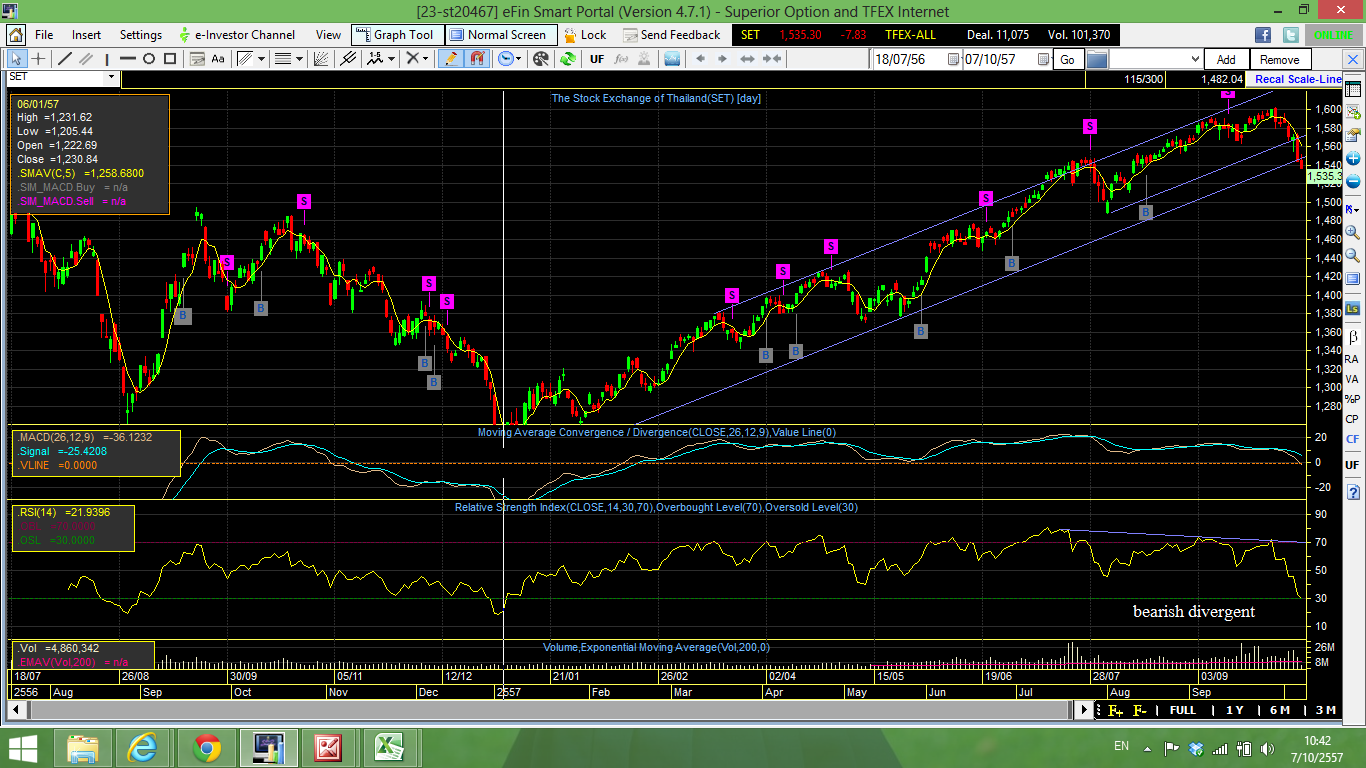
Task: Expand the SET symbol dropdown
Action: [111, 77]
